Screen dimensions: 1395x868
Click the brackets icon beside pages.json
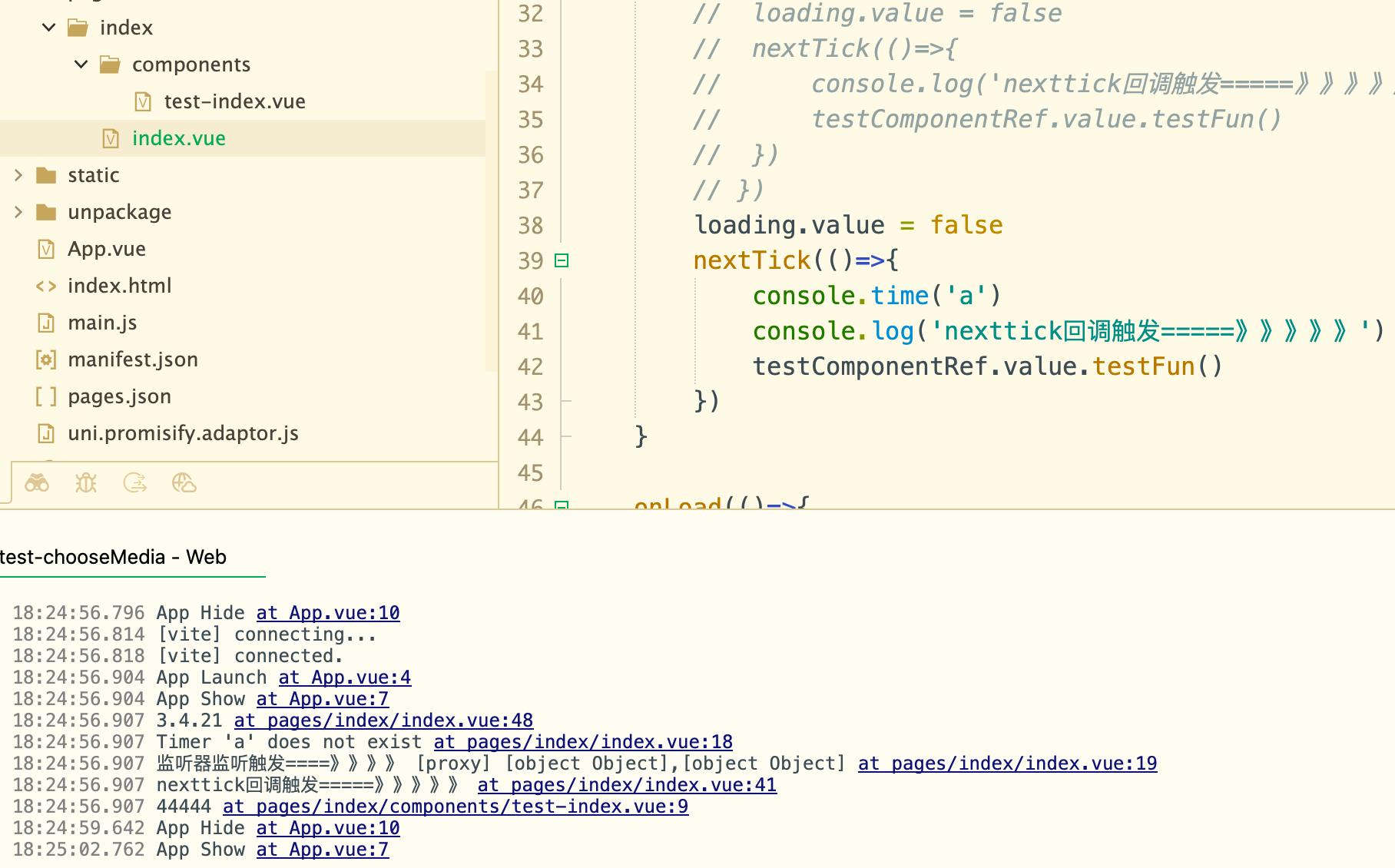46,396
